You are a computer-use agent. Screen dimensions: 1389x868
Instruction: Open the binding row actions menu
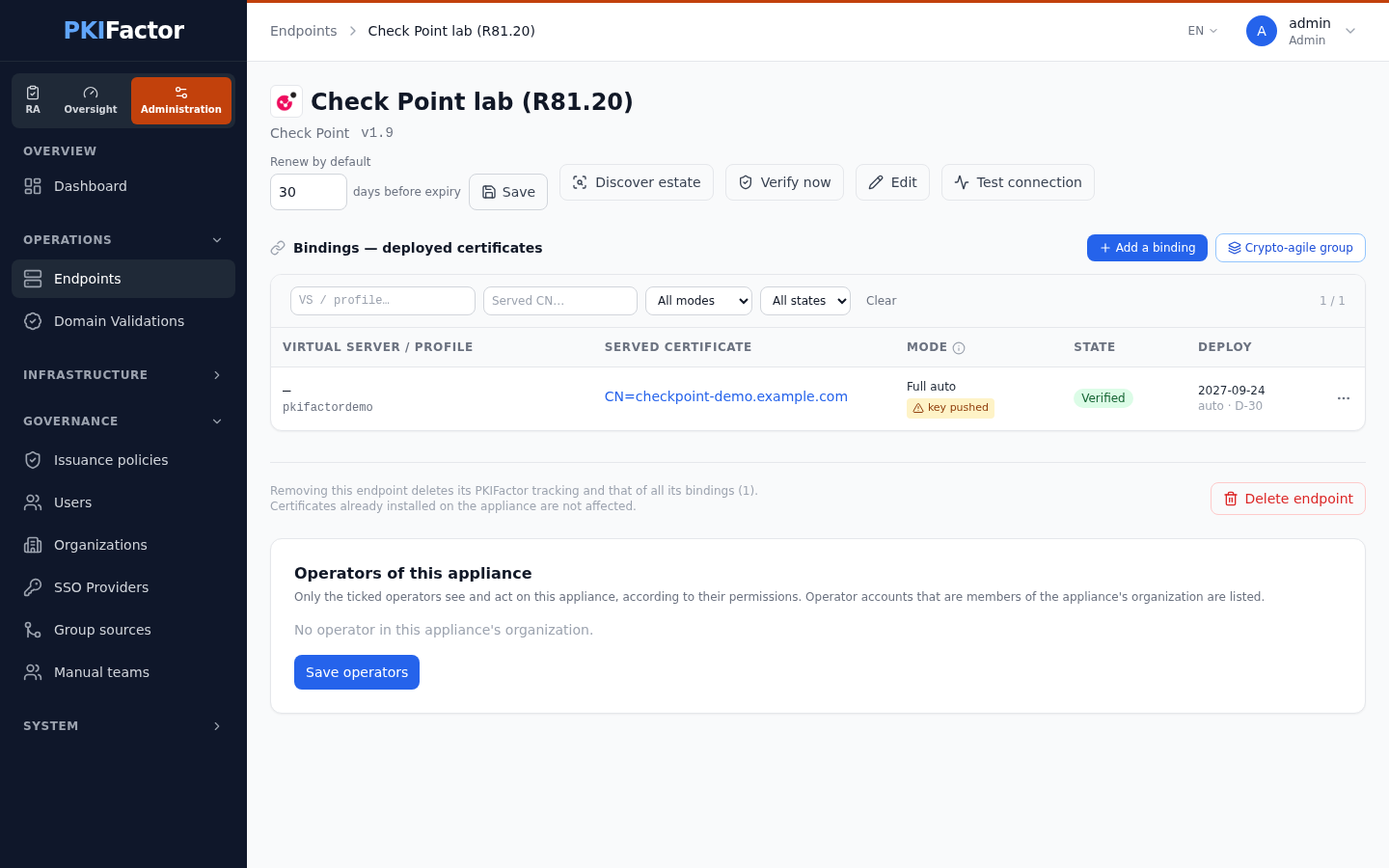1344,398
